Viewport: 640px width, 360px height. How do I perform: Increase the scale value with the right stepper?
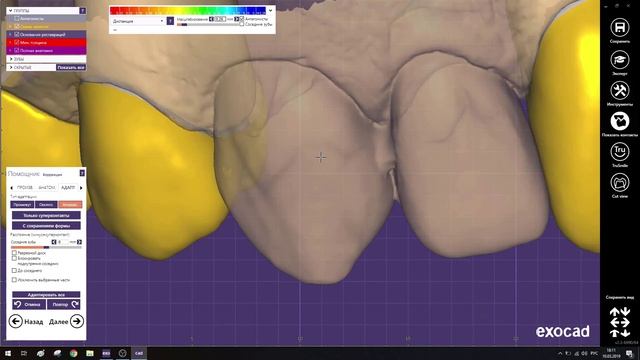[x=236, y=19]
